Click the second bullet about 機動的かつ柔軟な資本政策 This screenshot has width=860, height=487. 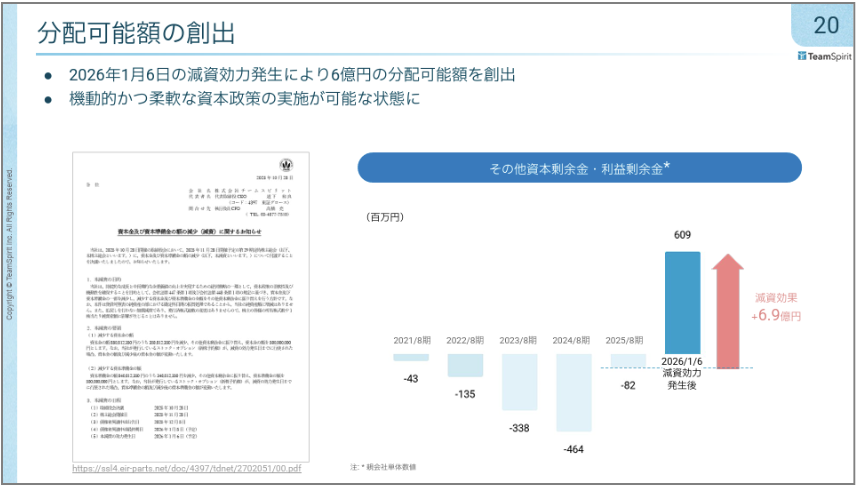pos(244,99)
